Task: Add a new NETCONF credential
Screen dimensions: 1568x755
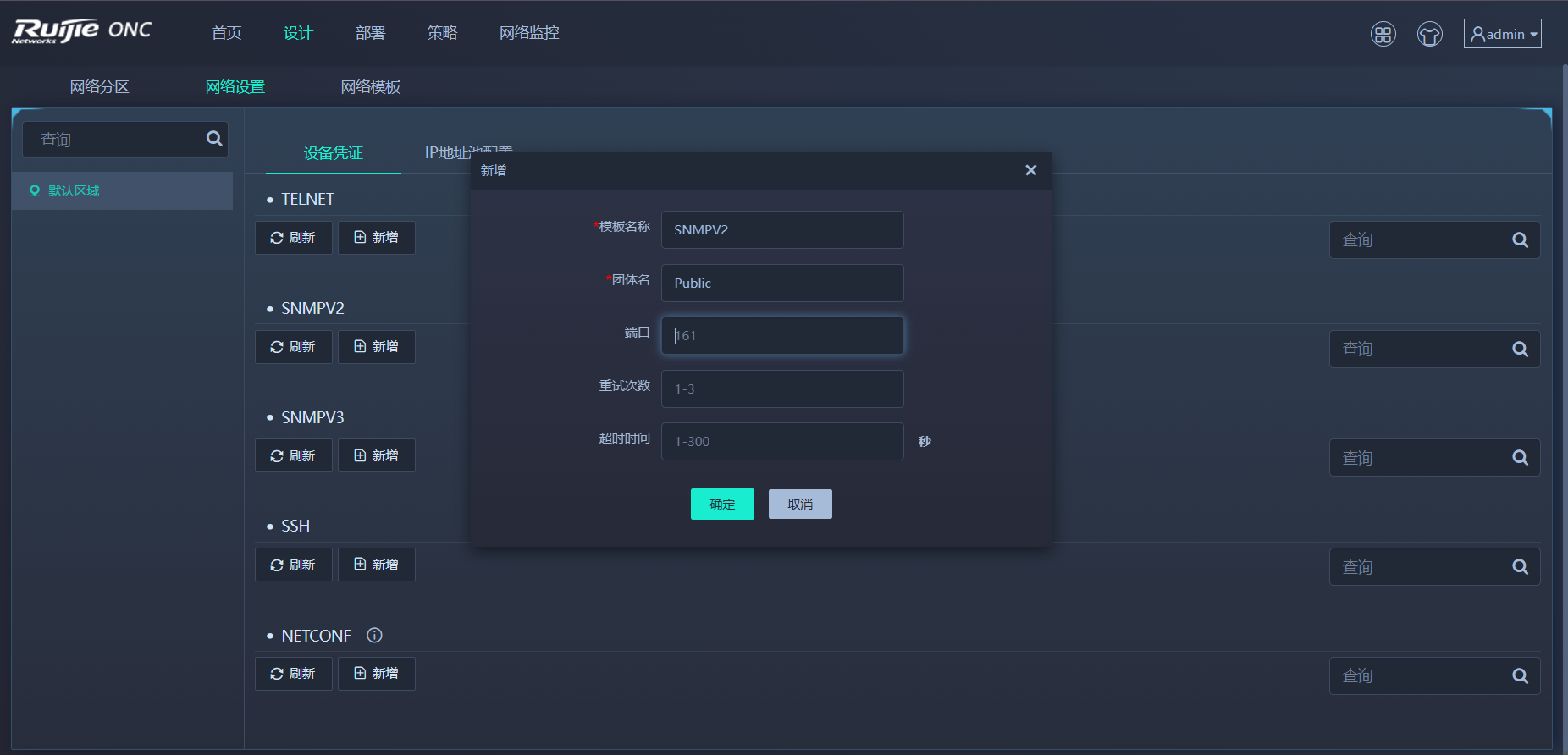Action: pos(376,674)
